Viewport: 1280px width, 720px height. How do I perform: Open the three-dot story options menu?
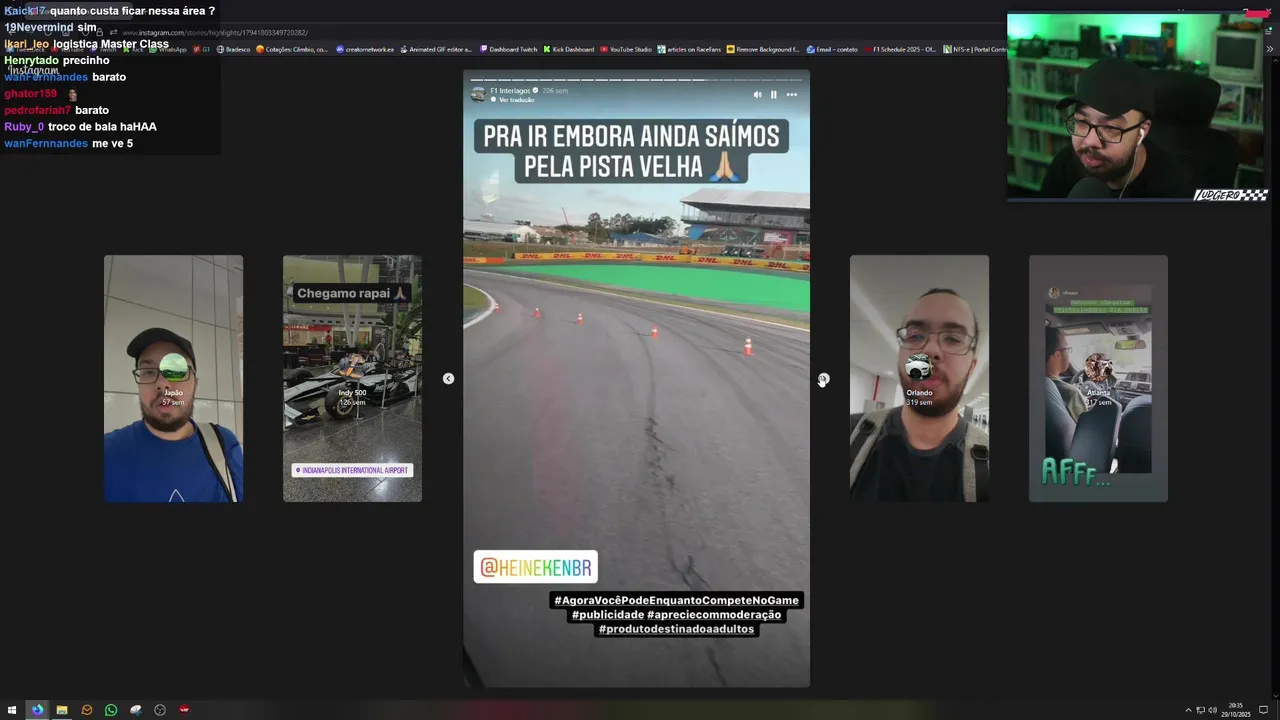point(791,95)
